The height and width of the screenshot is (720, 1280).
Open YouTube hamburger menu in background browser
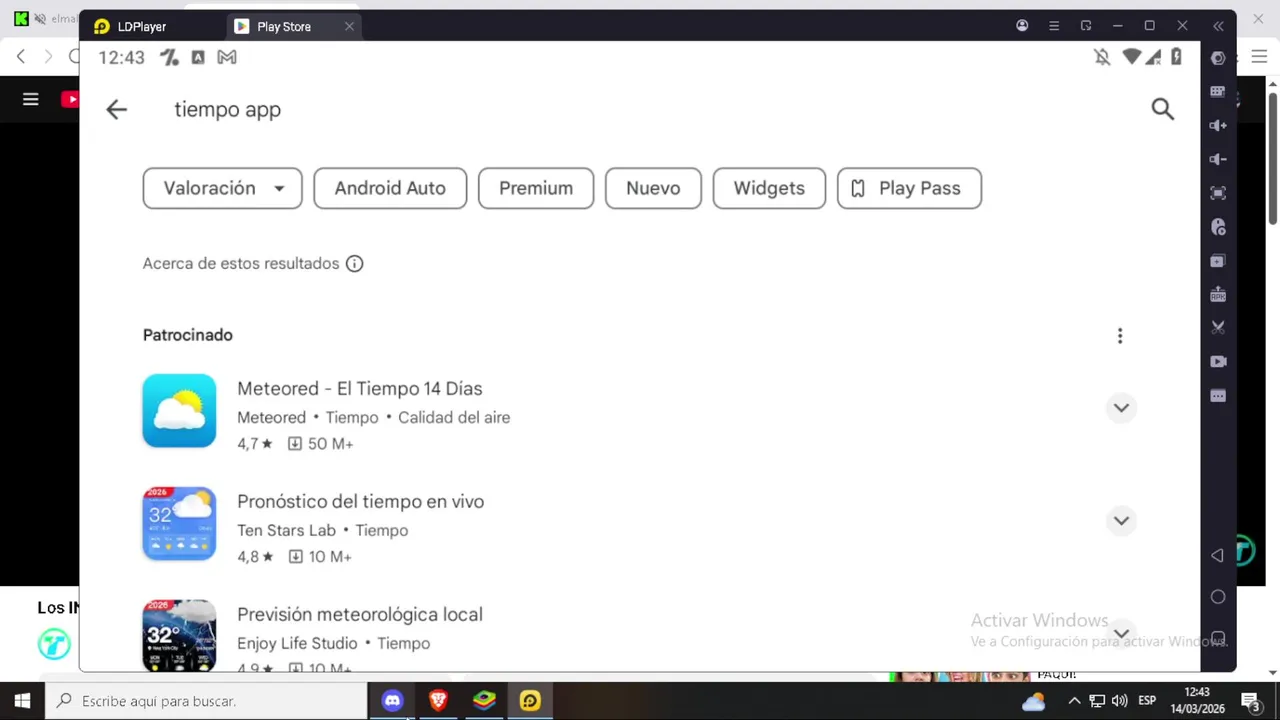31,99
